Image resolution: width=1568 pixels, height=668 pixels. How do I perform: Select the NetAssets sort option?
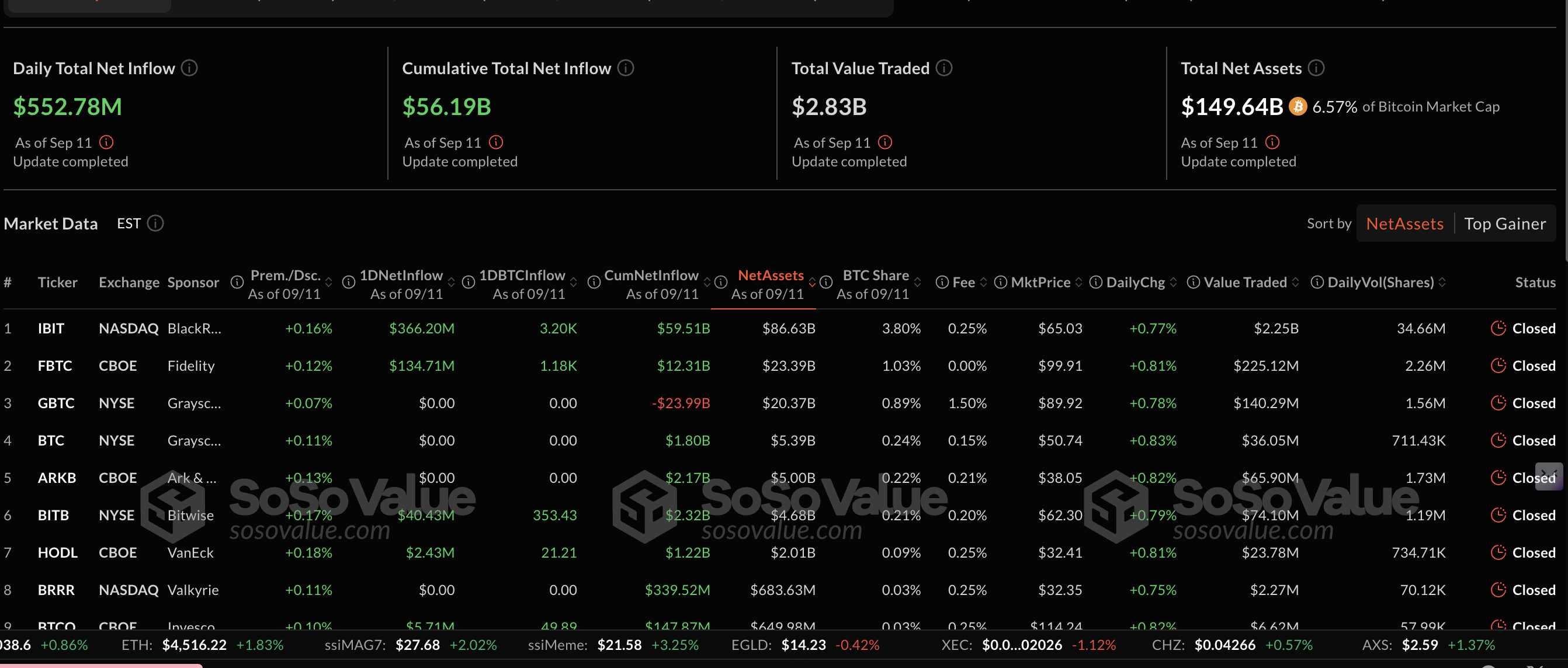pos(1404,223)
